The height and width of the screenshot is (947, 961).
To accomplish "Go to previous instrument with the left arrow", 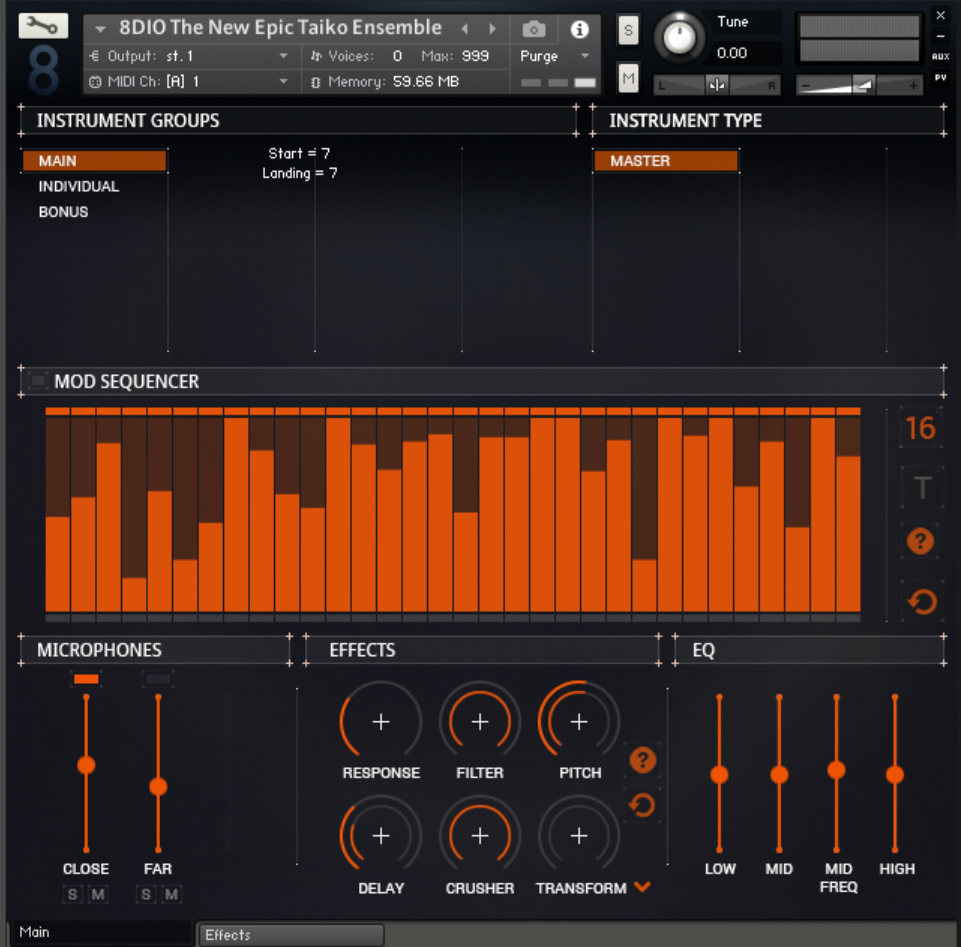I will (x=465, y=29).
